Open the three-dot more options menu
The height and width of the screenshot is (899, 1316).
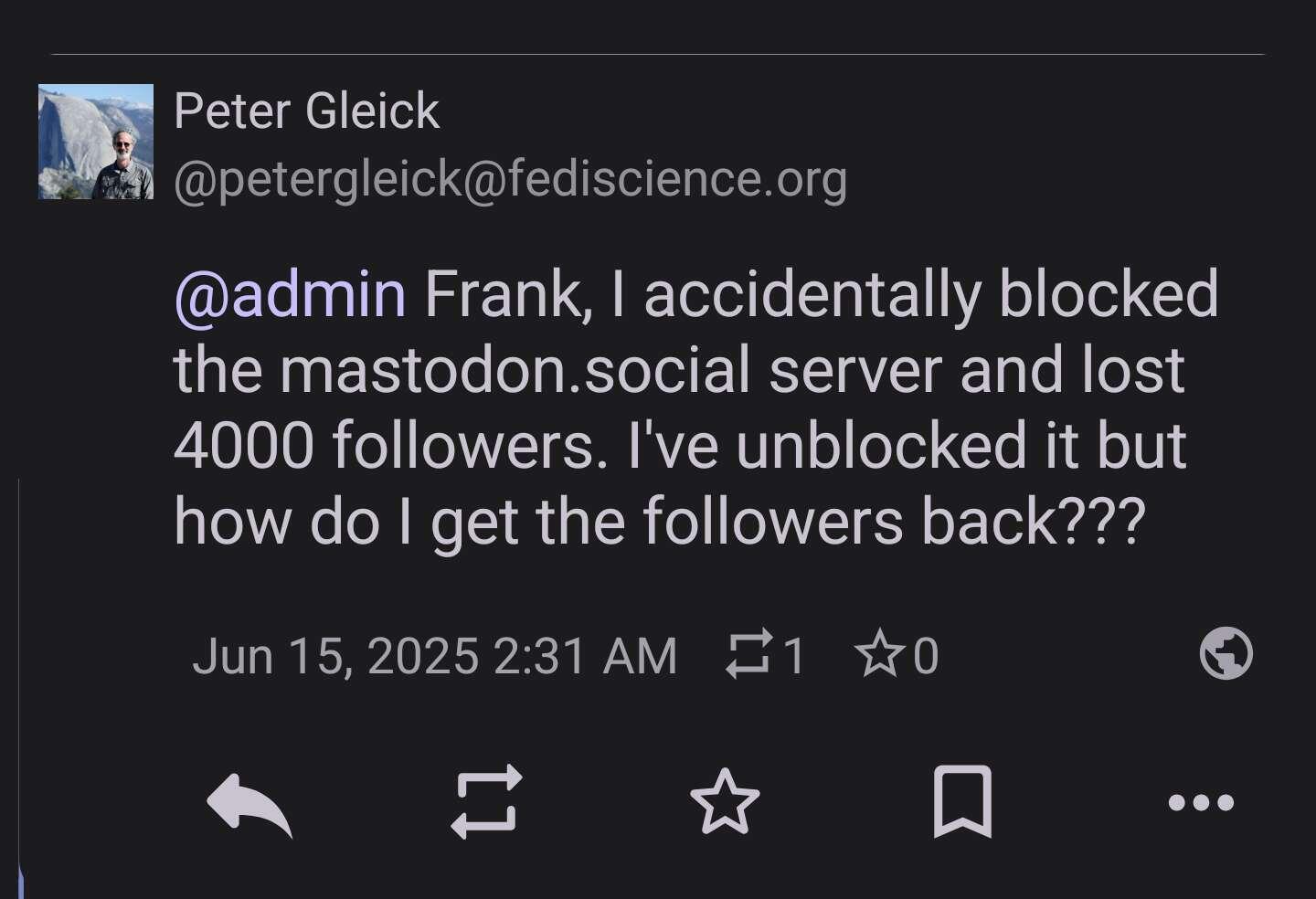click(1201, 803)
